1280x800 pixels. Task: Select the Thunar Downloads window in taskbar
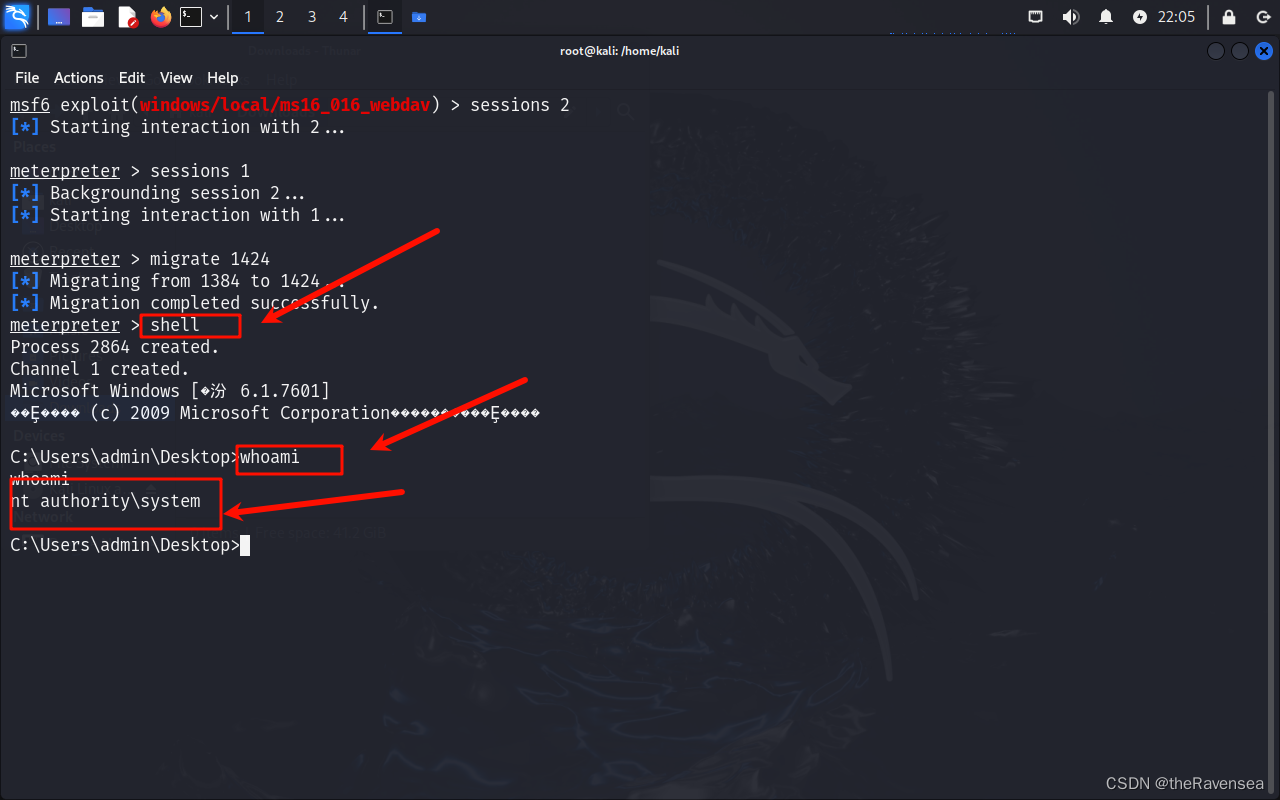(x=419, y=17)
